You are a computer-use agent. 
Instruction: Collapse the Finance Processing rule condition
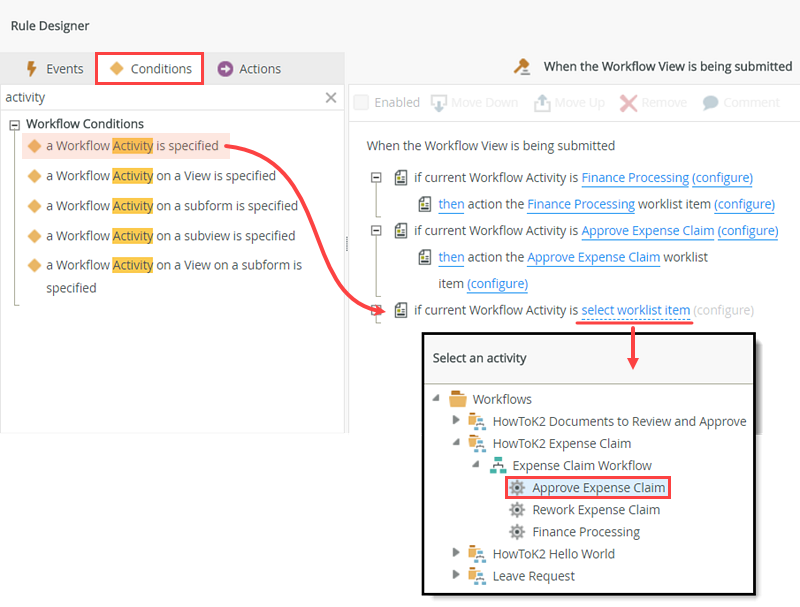[x=376, y=178]
